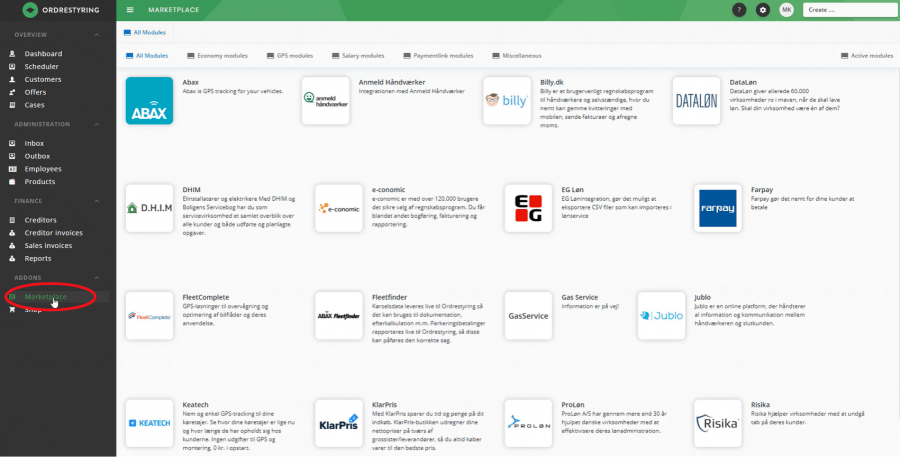Open the KlarPris logo tile
The width and height of the screenshot is (900, 457).
pos(339,423)
